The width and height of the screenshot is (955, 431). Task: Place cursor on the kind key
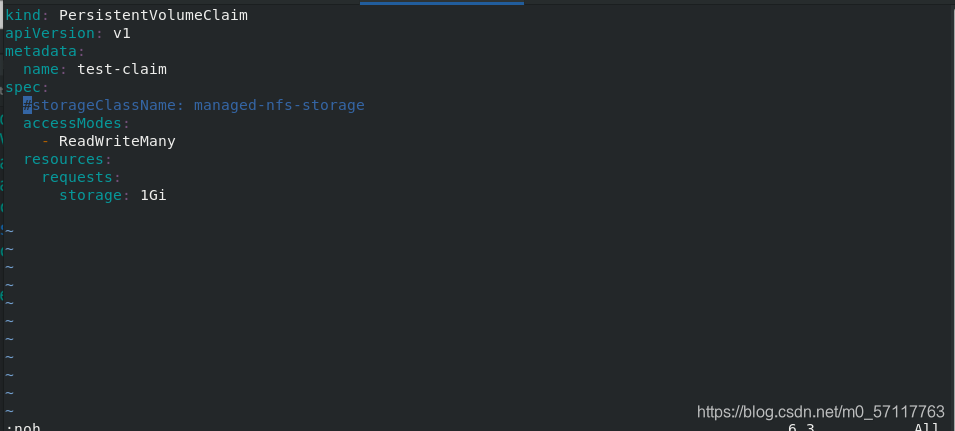click(x=23, y=15)
